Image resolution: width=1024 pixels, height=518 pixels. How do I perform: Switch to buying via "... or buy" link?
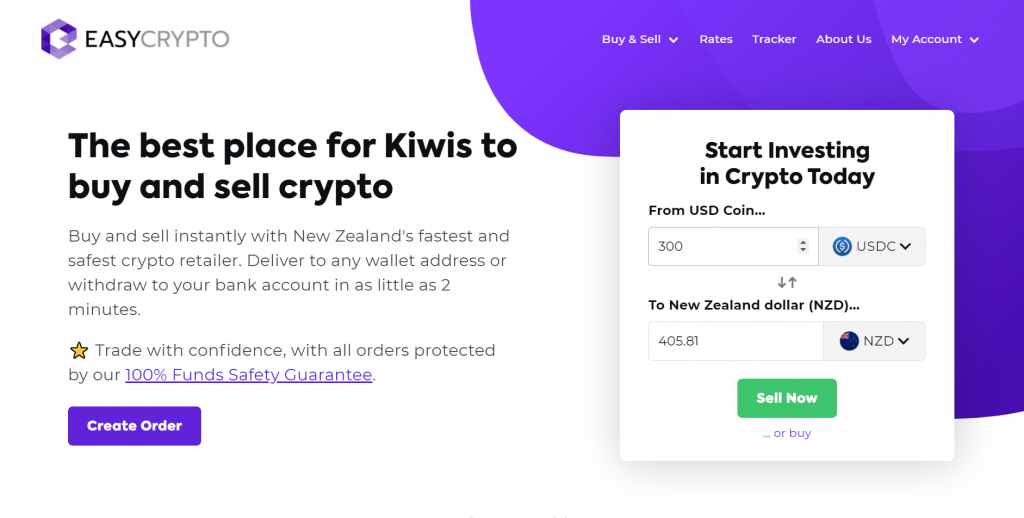[787, 433]
